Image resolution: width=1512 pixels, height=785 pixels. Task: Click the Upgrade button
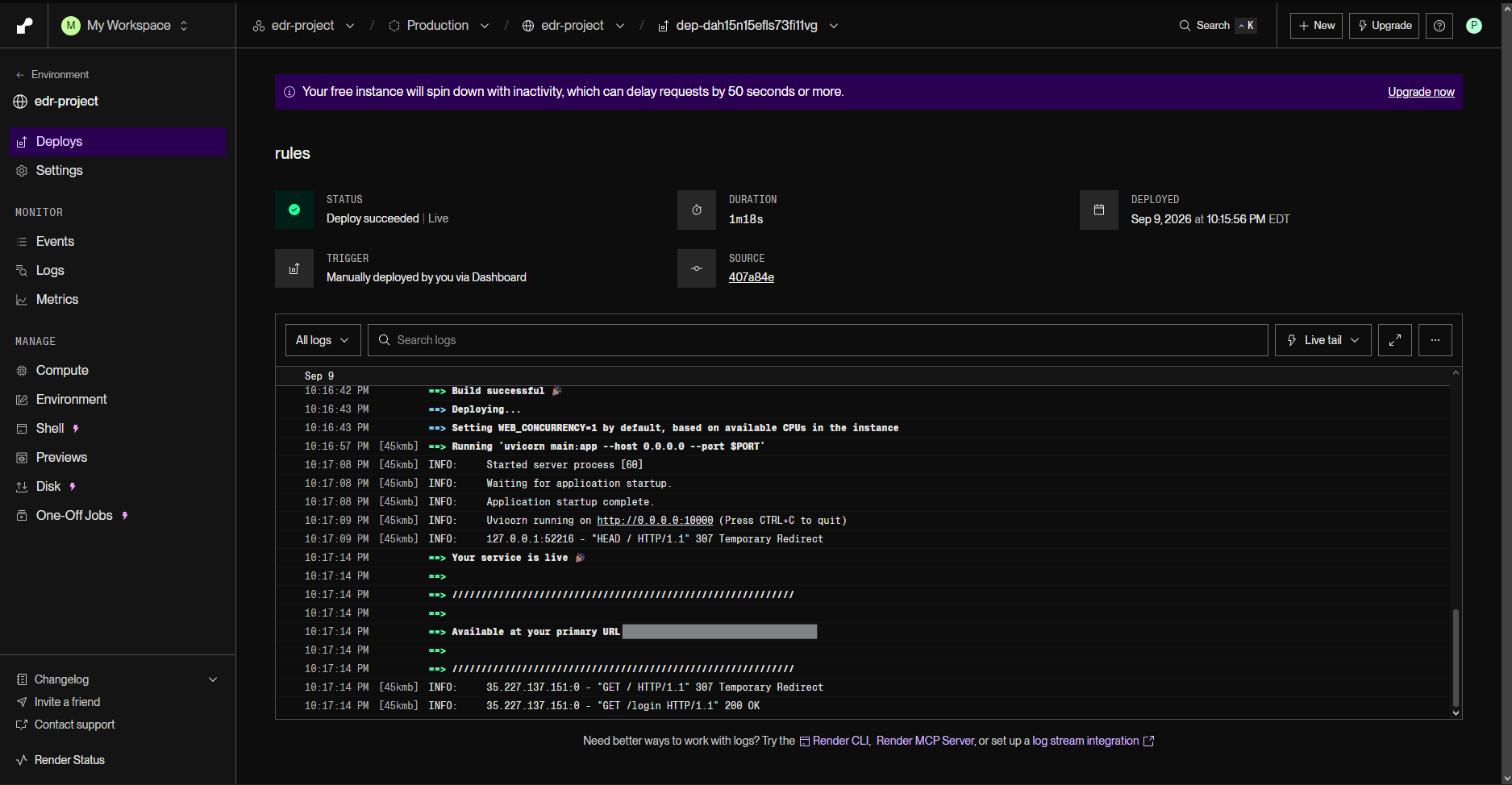point(1384,26)
